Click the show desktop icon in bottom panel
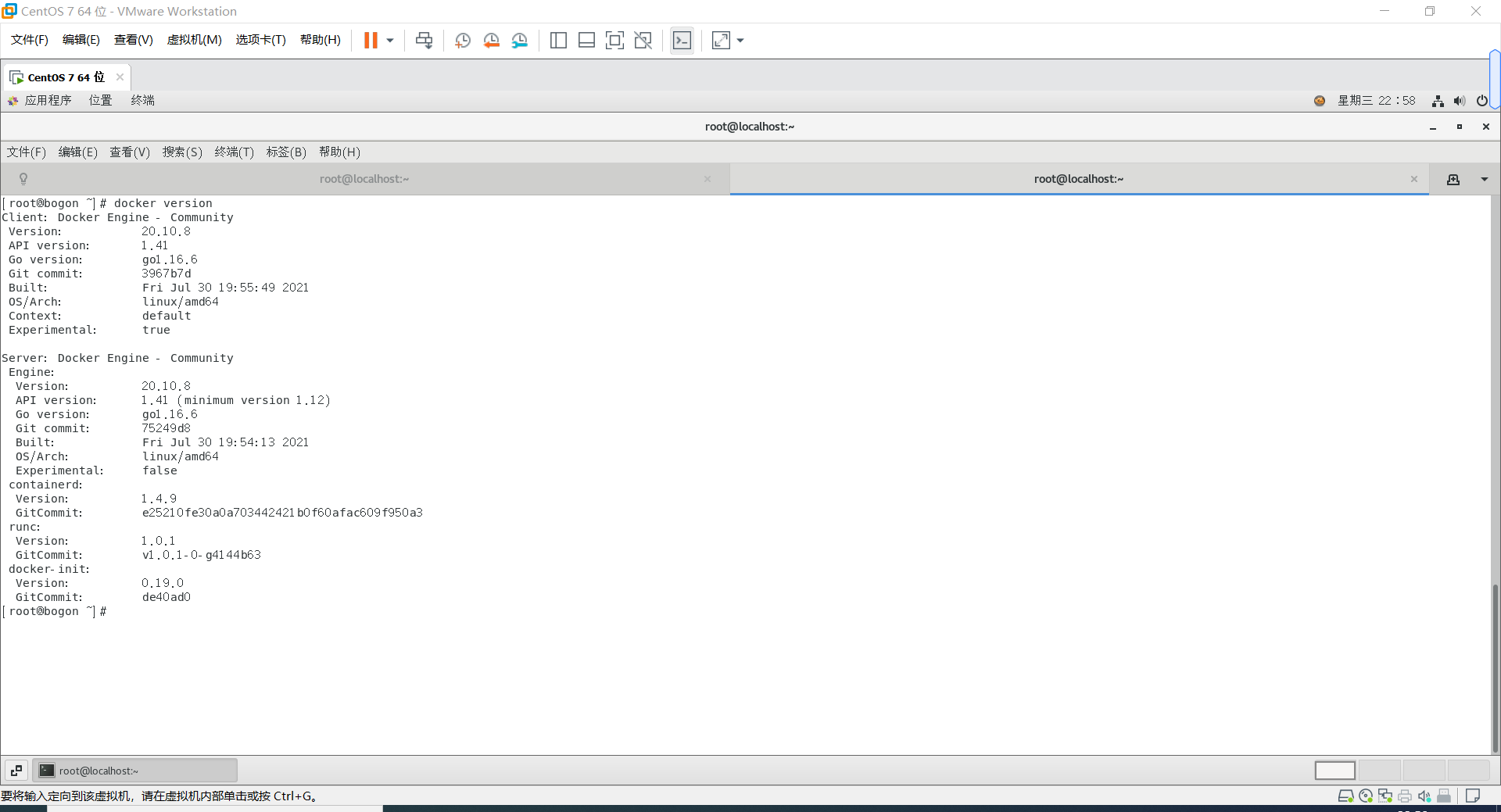This screenshot has height=812, width=1501. (16, 771)
